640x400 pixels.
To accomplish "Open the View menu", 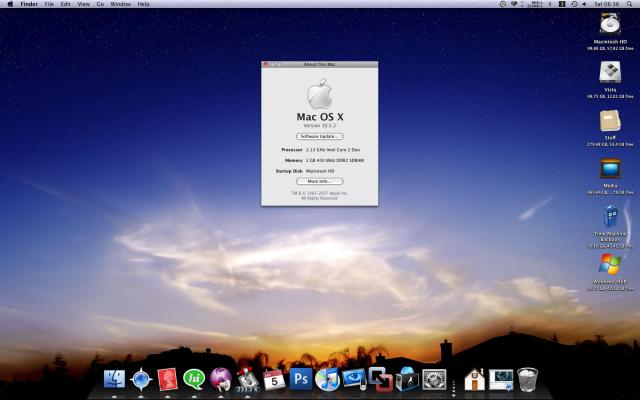I will [x=83, y=4].
